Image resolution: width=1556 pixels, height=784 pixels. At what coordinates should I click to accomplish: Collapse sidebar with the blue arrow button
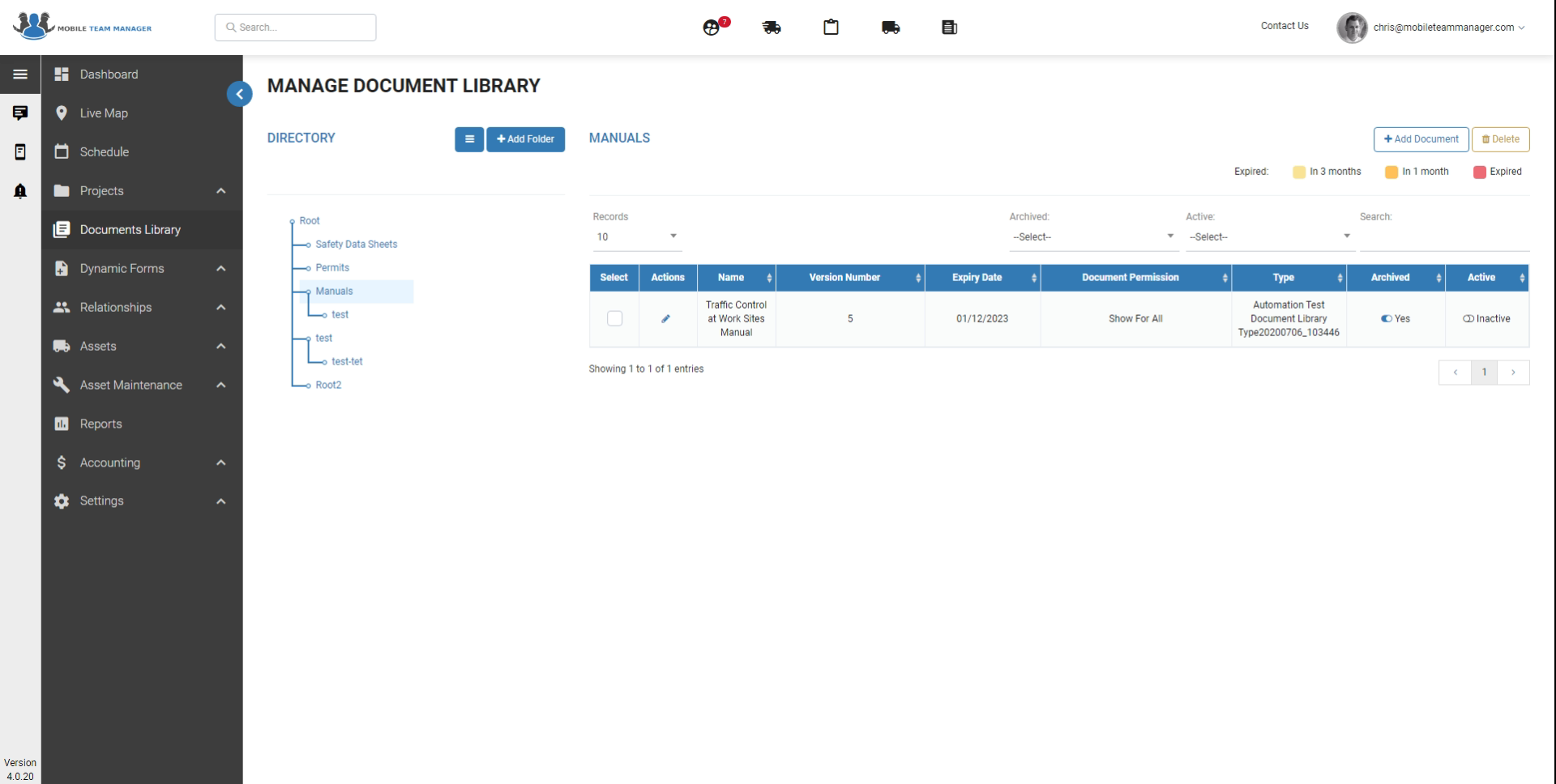(239, 94)
